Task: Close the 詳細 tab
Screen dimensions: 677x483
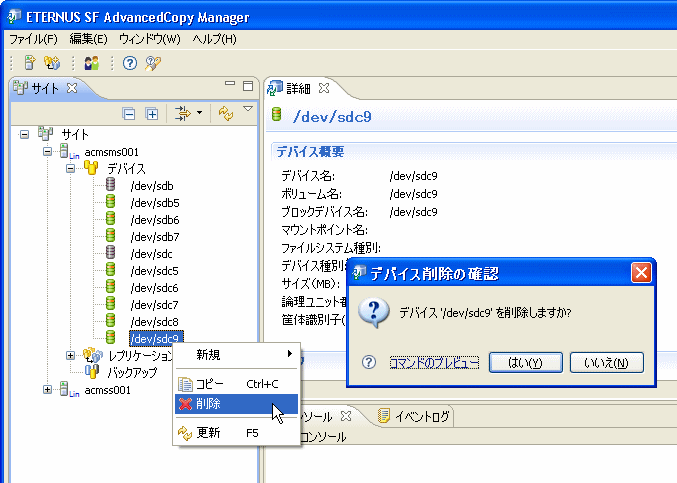Action: click(324, 88)
